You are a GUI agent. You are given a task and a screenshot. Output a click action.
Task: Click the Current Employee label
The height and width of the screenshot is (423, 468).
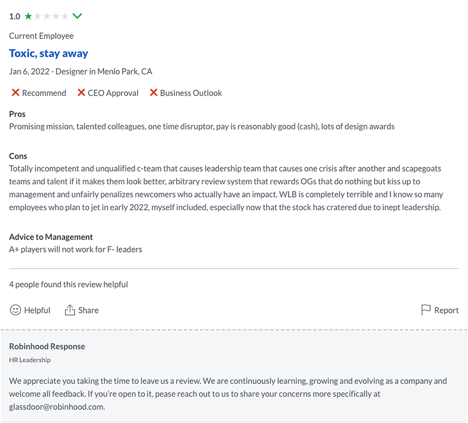(x=41, y=36)
